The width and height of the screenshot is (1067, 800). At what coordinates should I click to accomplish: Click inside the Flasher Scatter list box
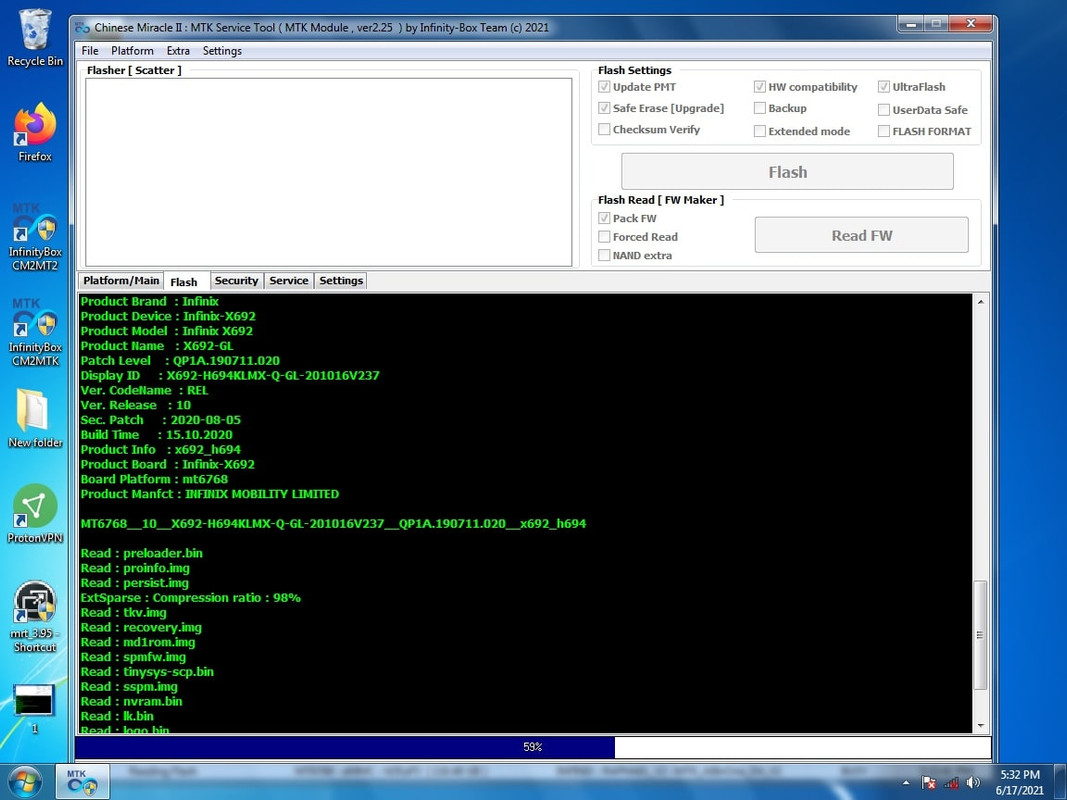pos(328,172)
